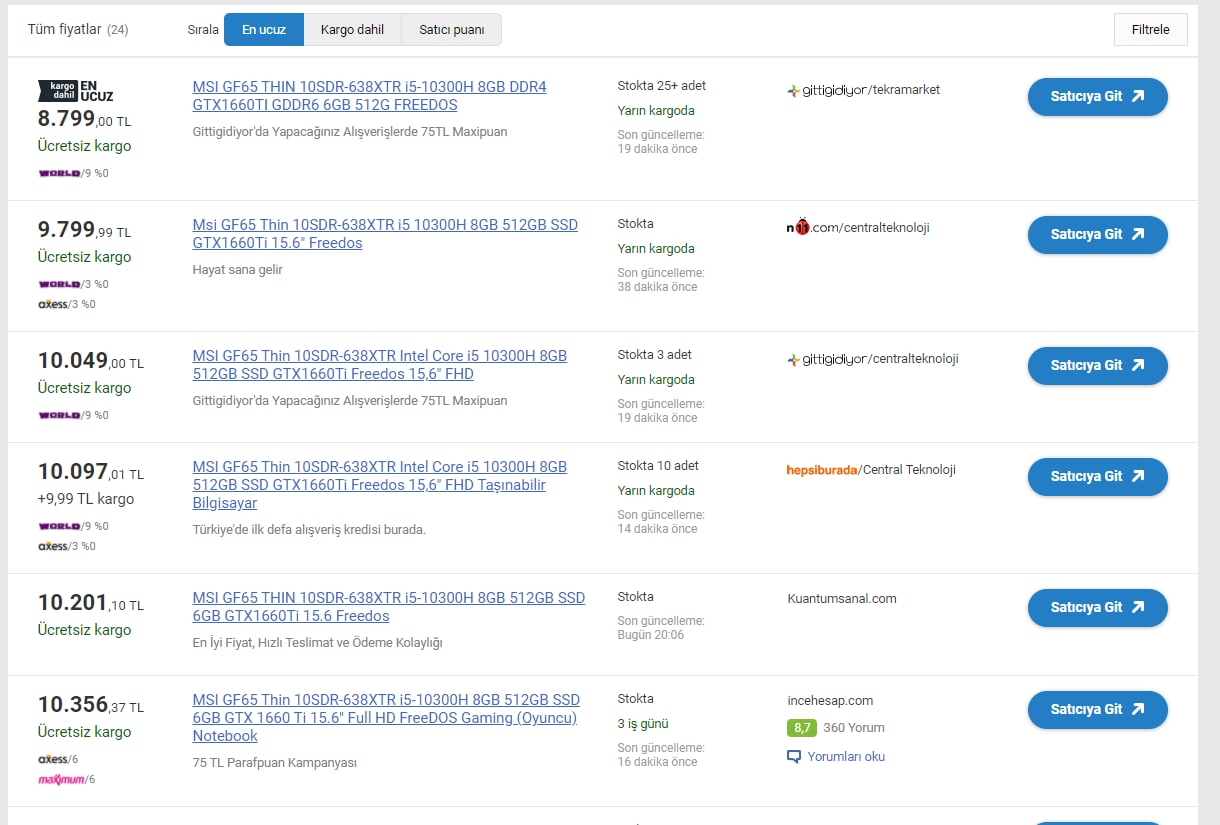Click the speech bubble reviews icon
The width and height of the screenshot is (1220, 825).
coord(794,757)
